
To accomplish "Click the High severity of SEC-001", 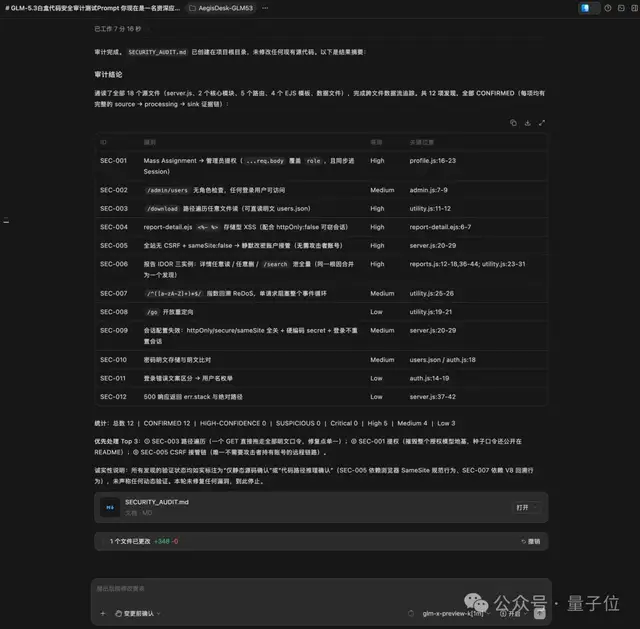I will pyautogui.click(x=377, y=160).
